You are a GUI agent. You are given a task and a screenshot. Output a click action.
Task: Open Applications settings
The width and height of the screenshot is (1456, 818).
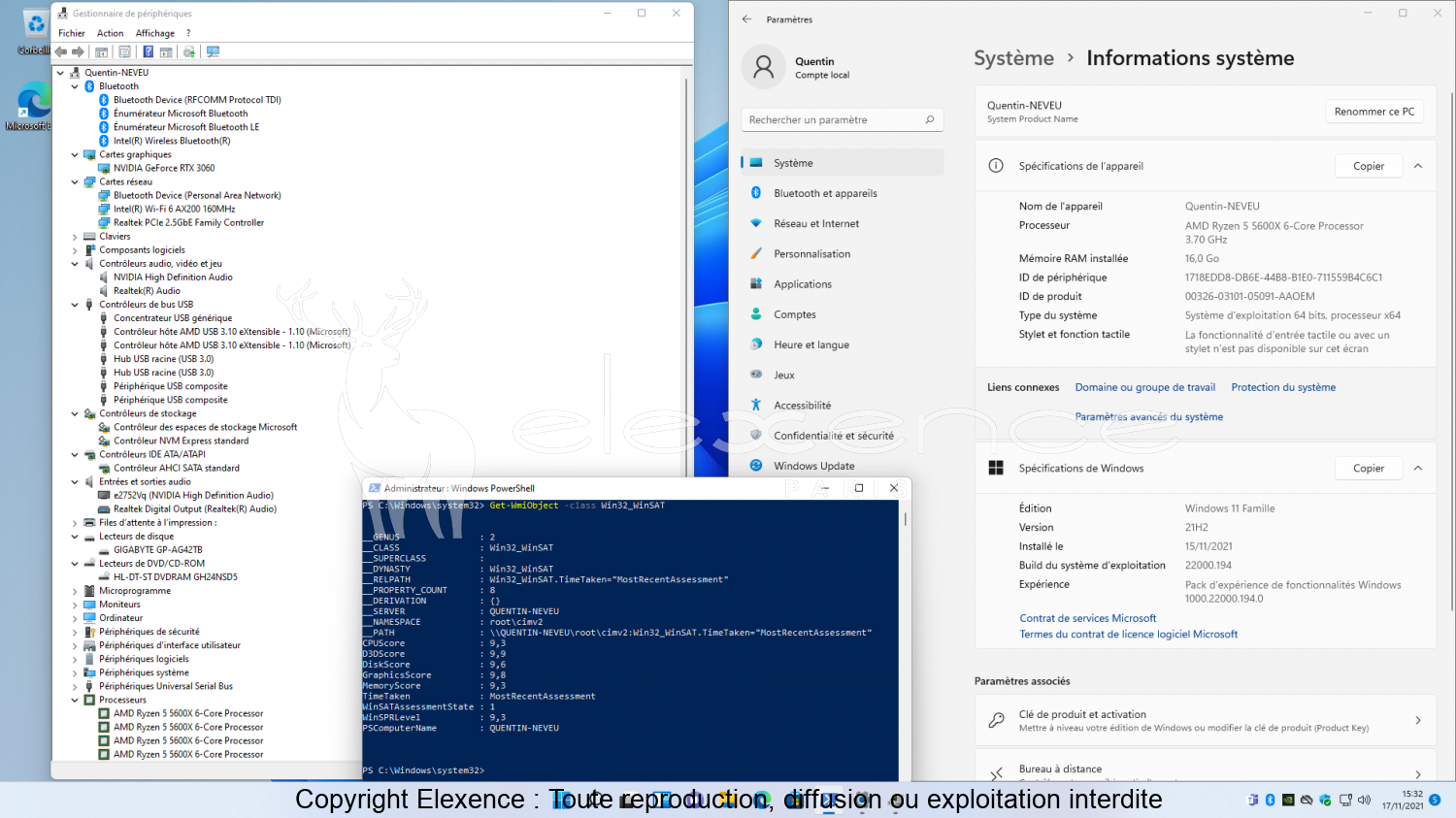pos(842,284)
